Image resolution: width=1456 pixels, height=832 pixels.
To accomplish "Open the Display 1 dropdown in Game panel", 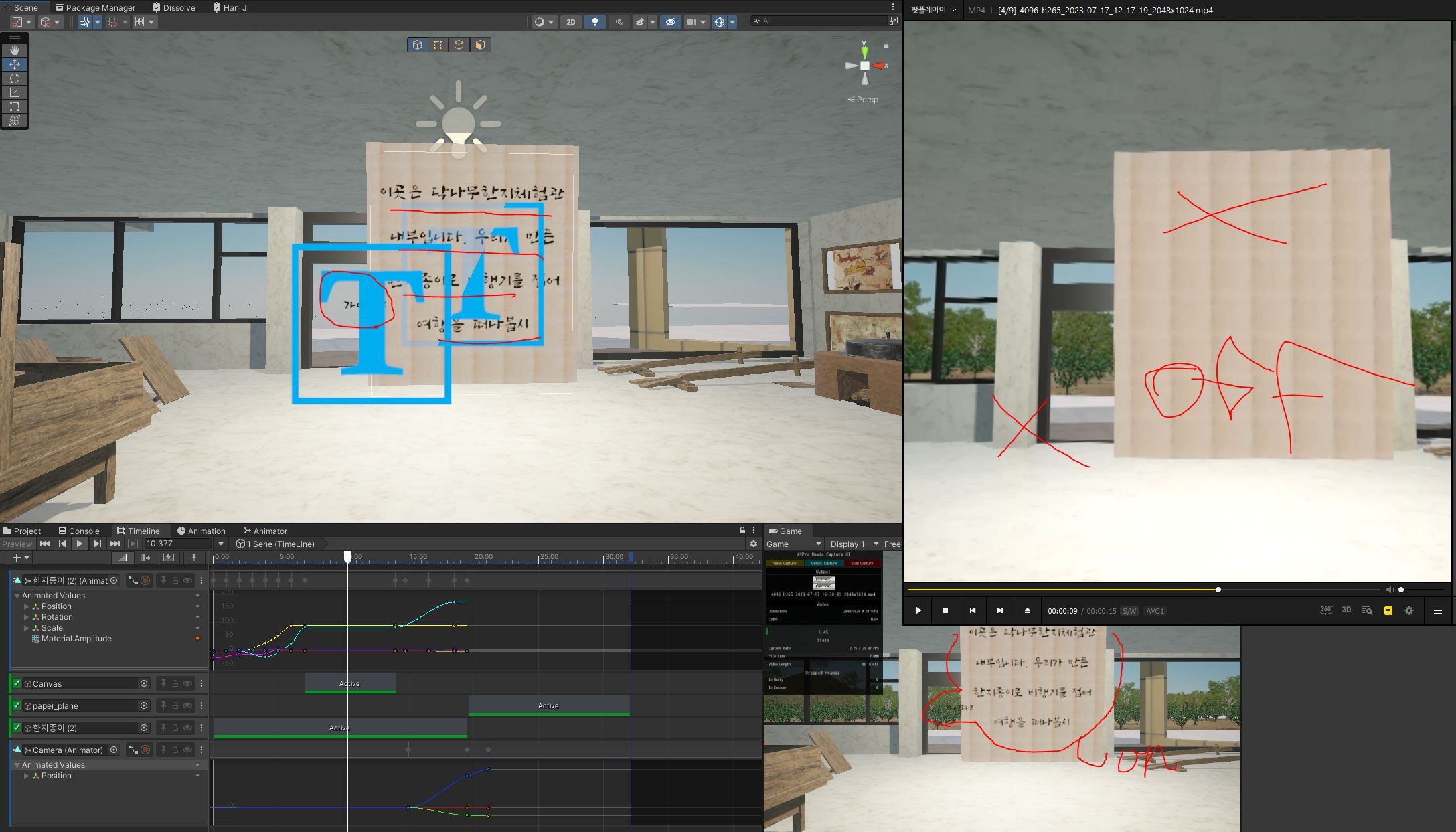I will [x=852, y=544].
